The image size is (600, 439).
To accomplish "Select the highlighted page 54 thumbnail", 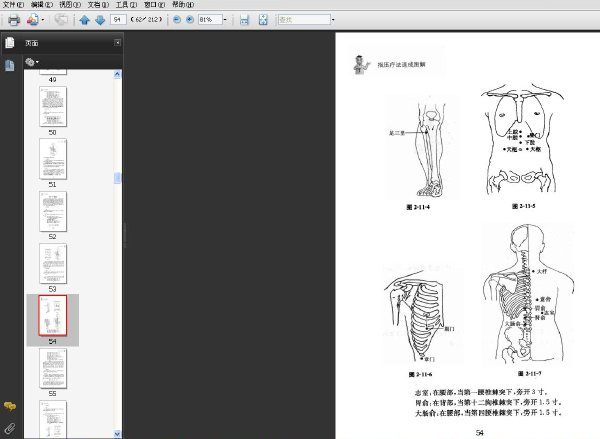I will 53,315.
